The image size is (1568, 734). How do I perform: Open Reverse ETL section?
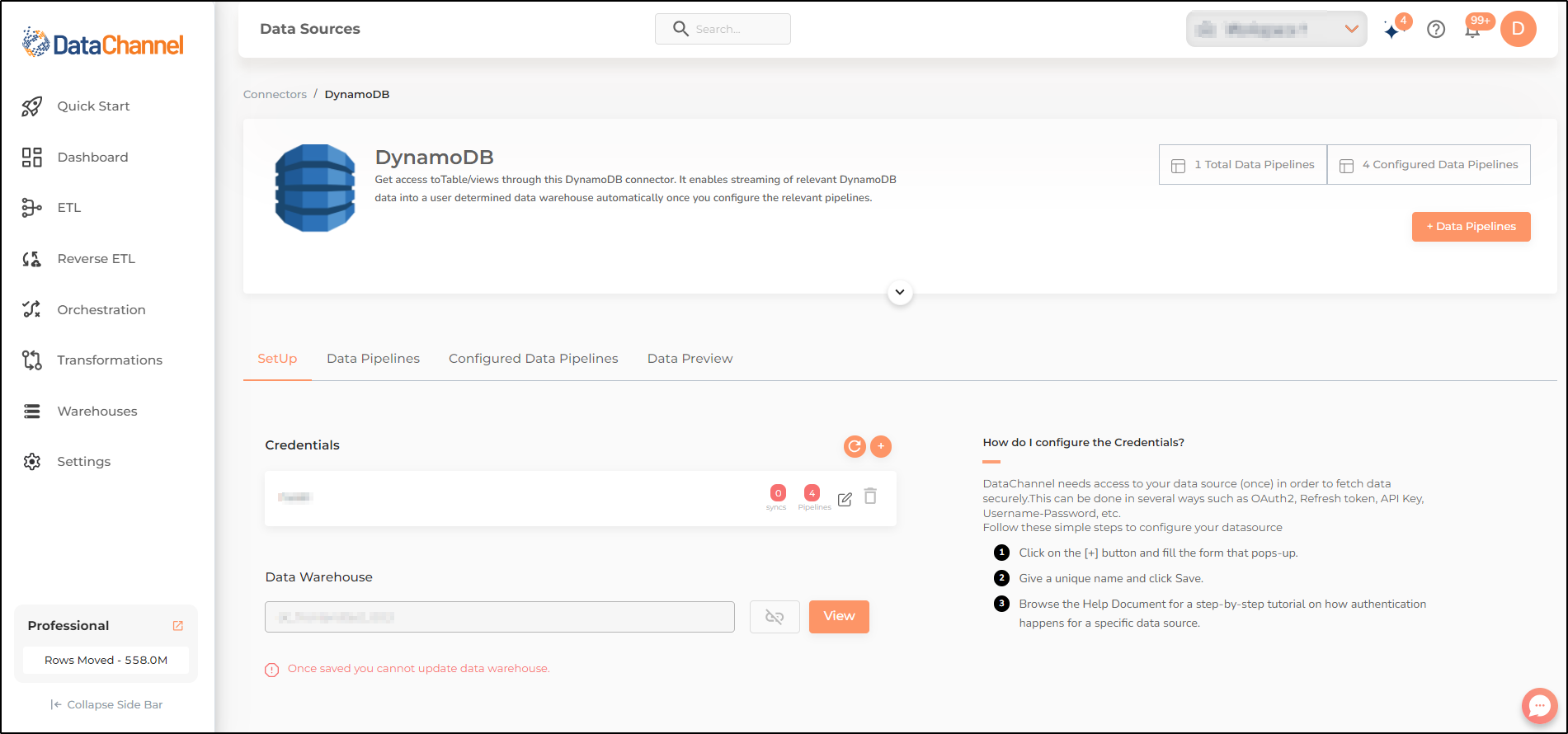pyautogui.click(x=97, y=259)
